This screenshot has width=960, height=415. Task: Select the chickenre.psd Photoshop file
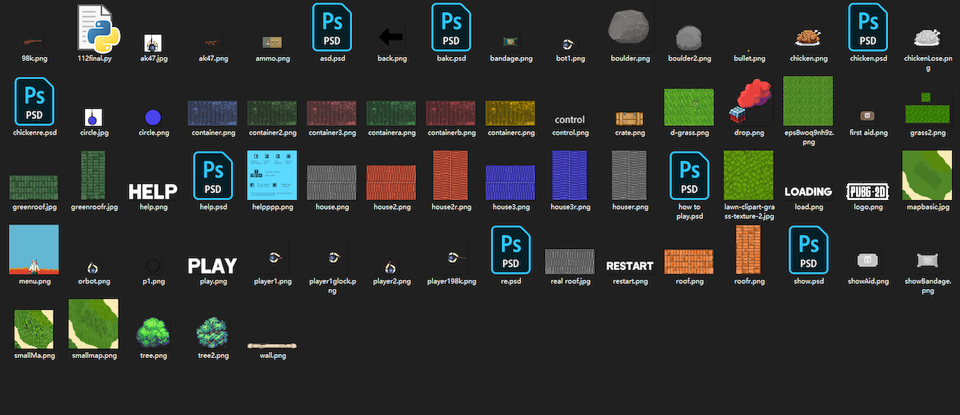point(34,101)
